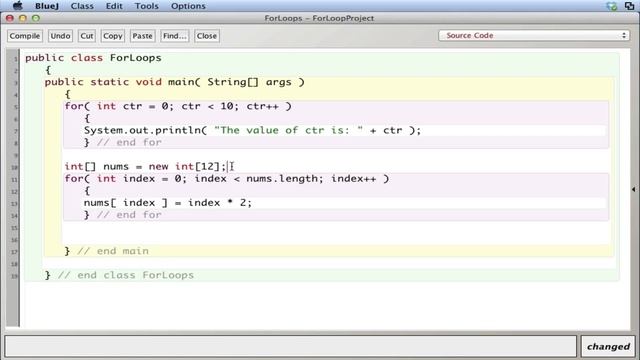Open the Source Code view dropdown
This screenshot has width=640, height=360.
[534, 36]
